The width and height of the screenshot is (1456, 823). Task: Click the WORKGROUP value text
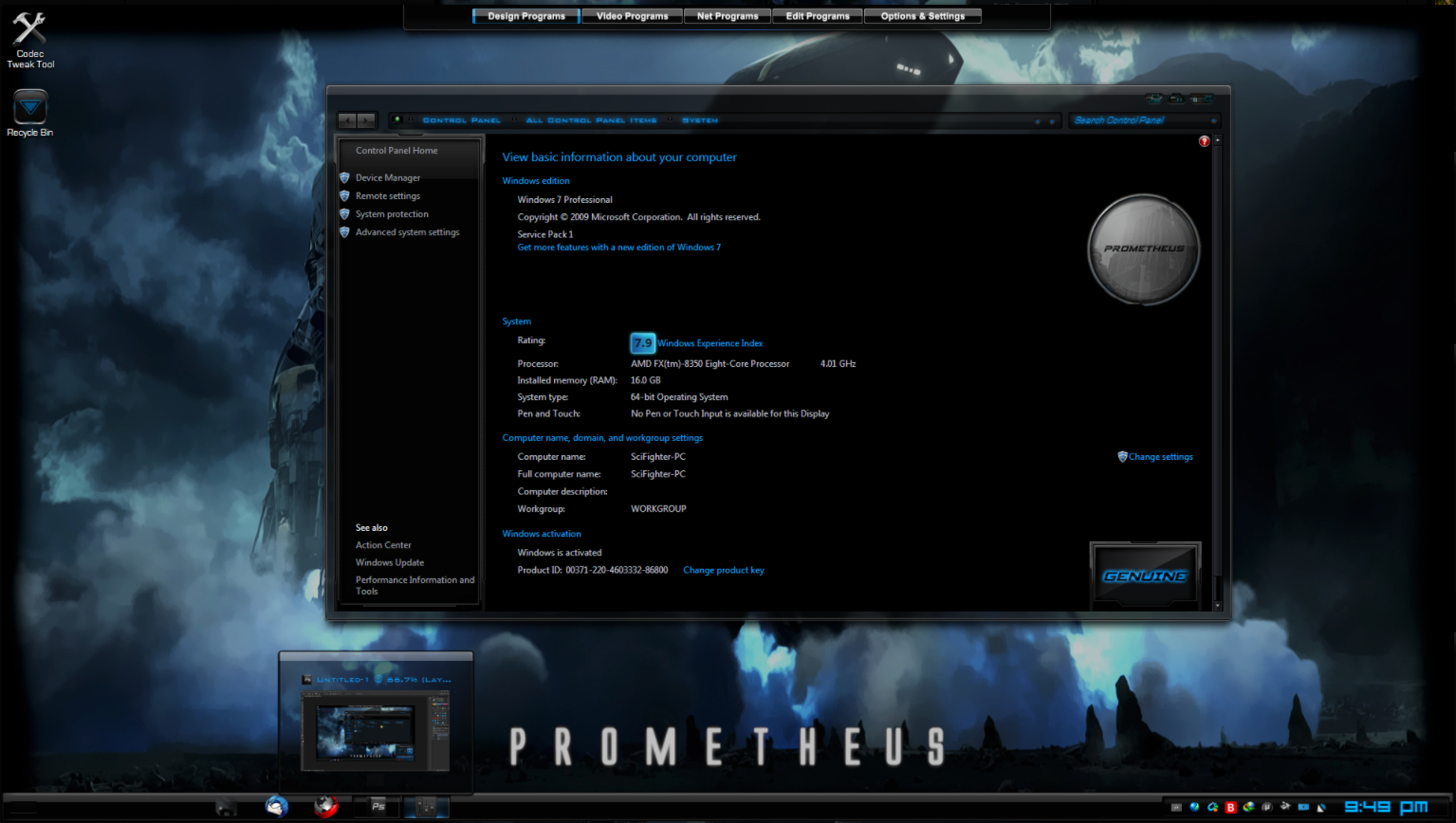[x=658, y=509]
